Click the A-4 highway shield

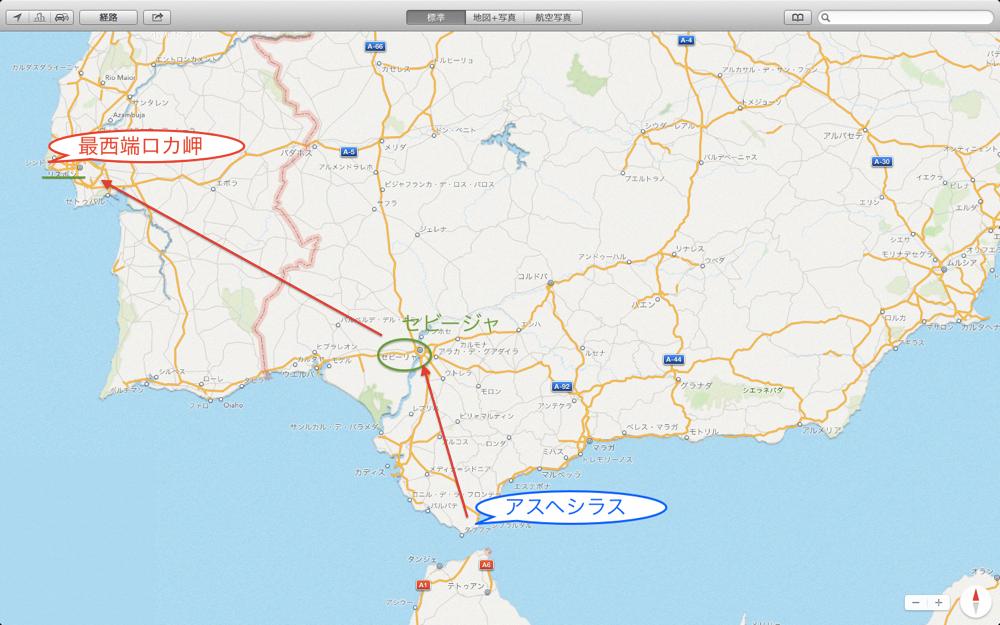[686, 40]
